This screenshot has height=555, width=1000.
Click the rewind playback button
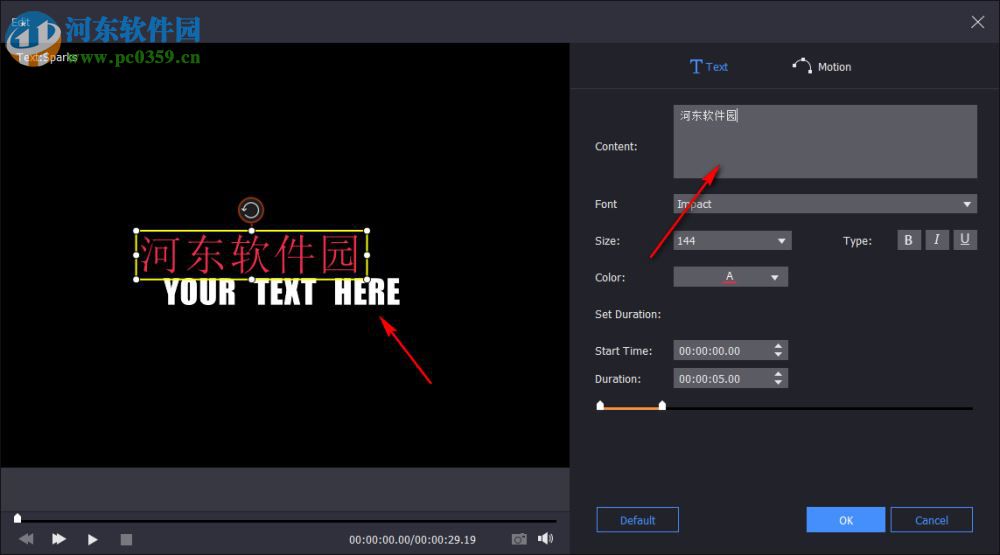(26, 539)
